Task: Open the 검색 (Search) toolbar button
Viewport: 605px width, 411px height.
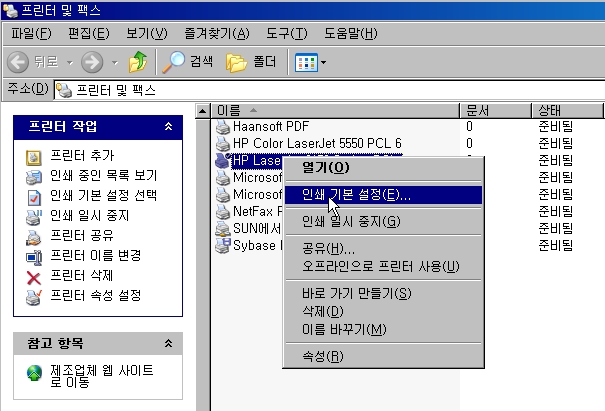Action: pyautogui.click(x=188, y=62)
